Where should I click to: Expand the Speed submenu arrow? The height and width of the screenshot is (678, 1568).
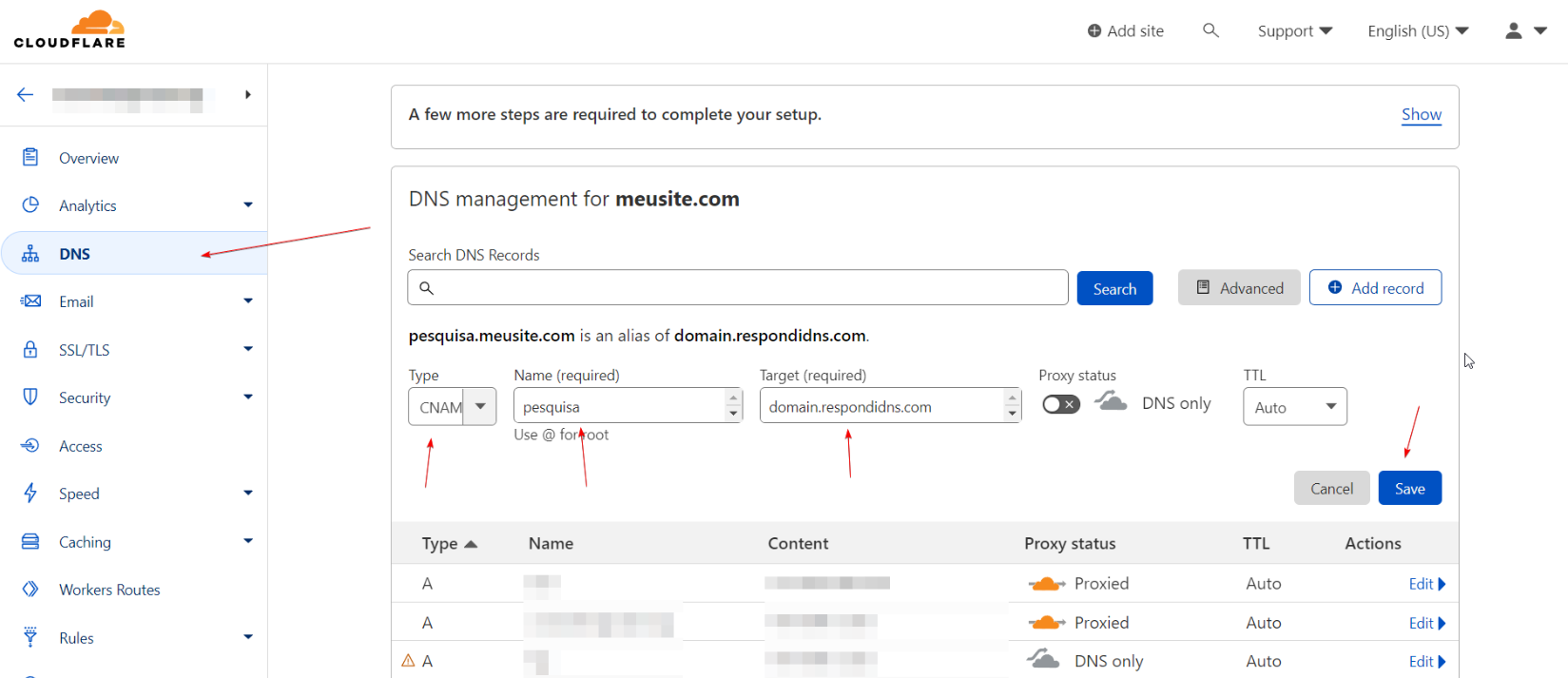click(248, 493)
